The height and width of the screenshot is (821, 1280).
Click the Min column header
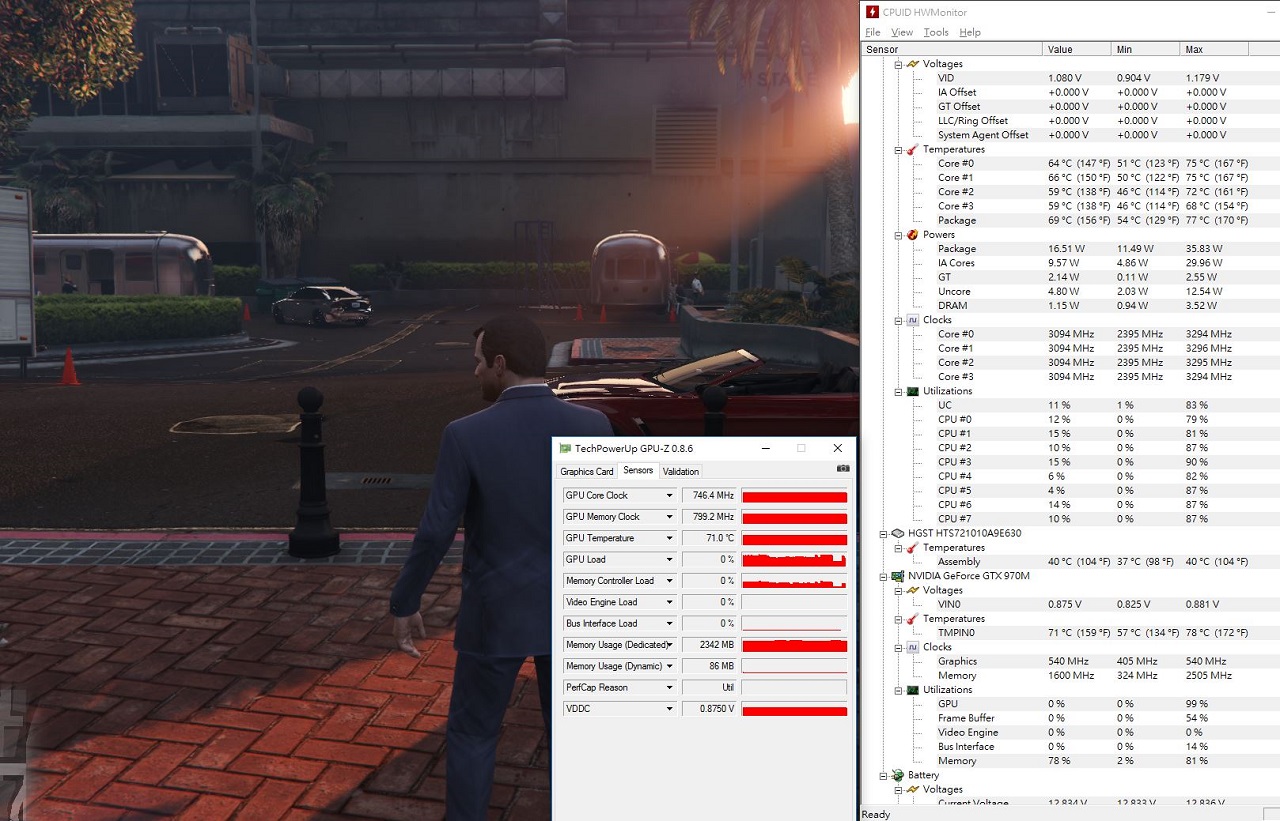pos(1145,49)
